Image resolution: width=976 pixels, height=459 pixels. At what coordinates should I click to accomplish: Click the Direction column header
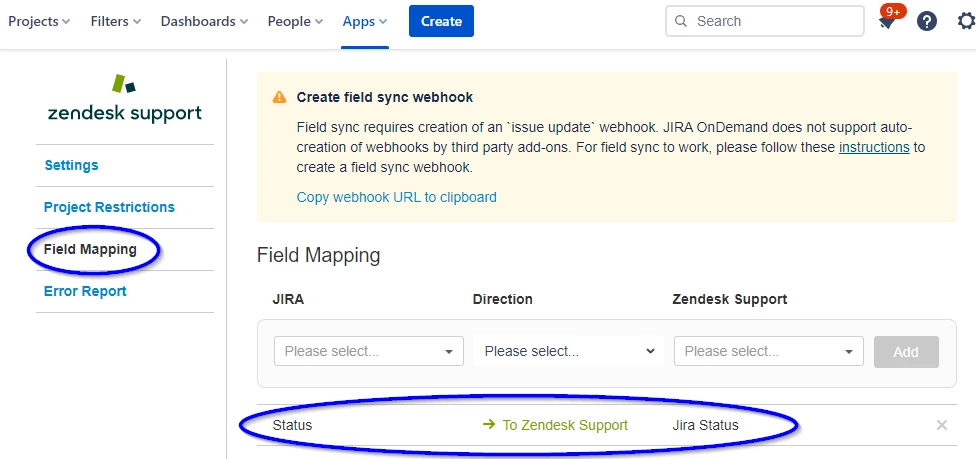pos(502,299)
